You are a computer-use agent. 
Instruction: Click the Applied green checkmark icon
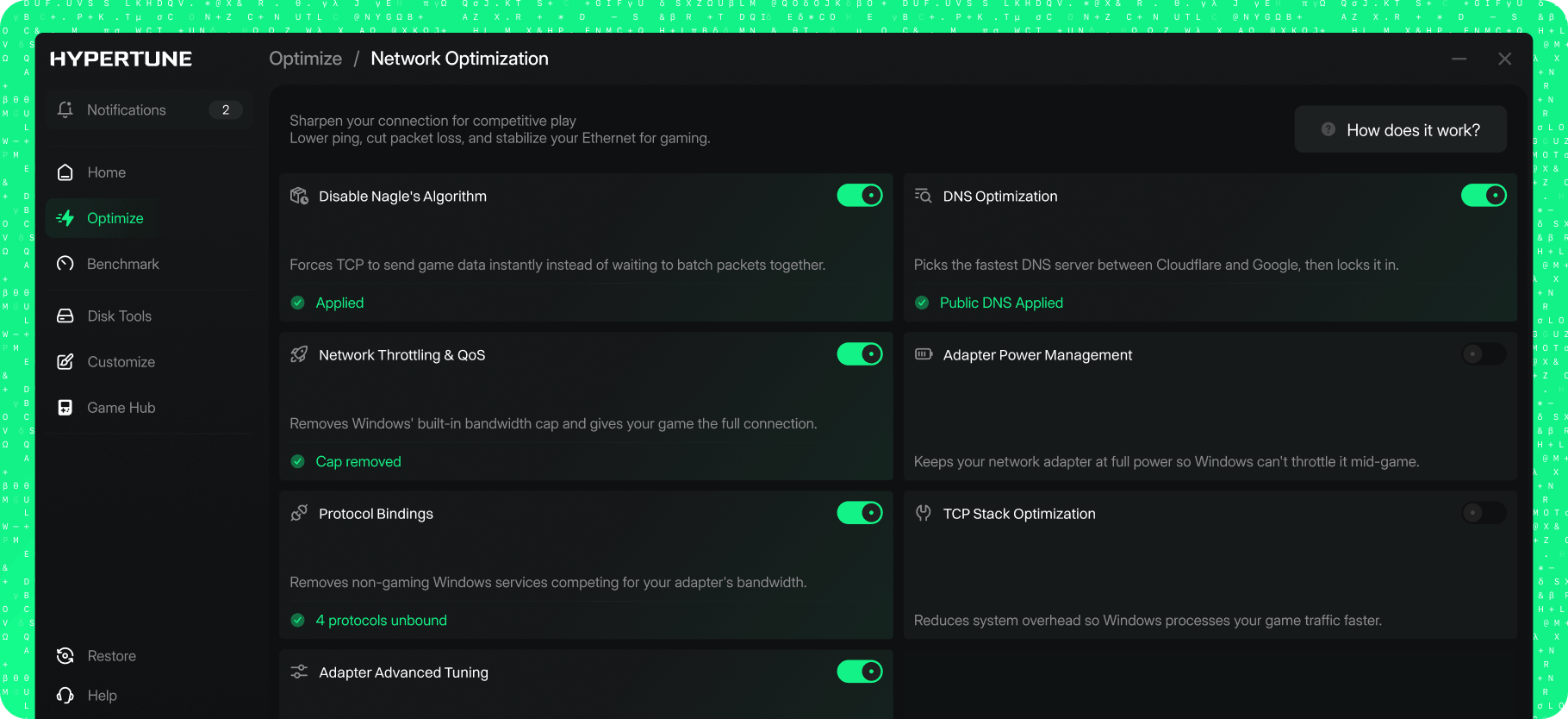298,303
